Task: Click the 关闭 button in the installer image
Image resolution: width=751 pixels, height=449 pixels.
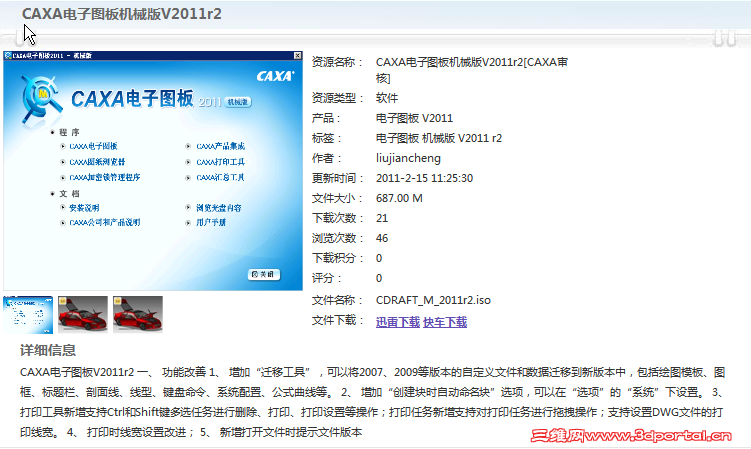Action: click(264, 274)
